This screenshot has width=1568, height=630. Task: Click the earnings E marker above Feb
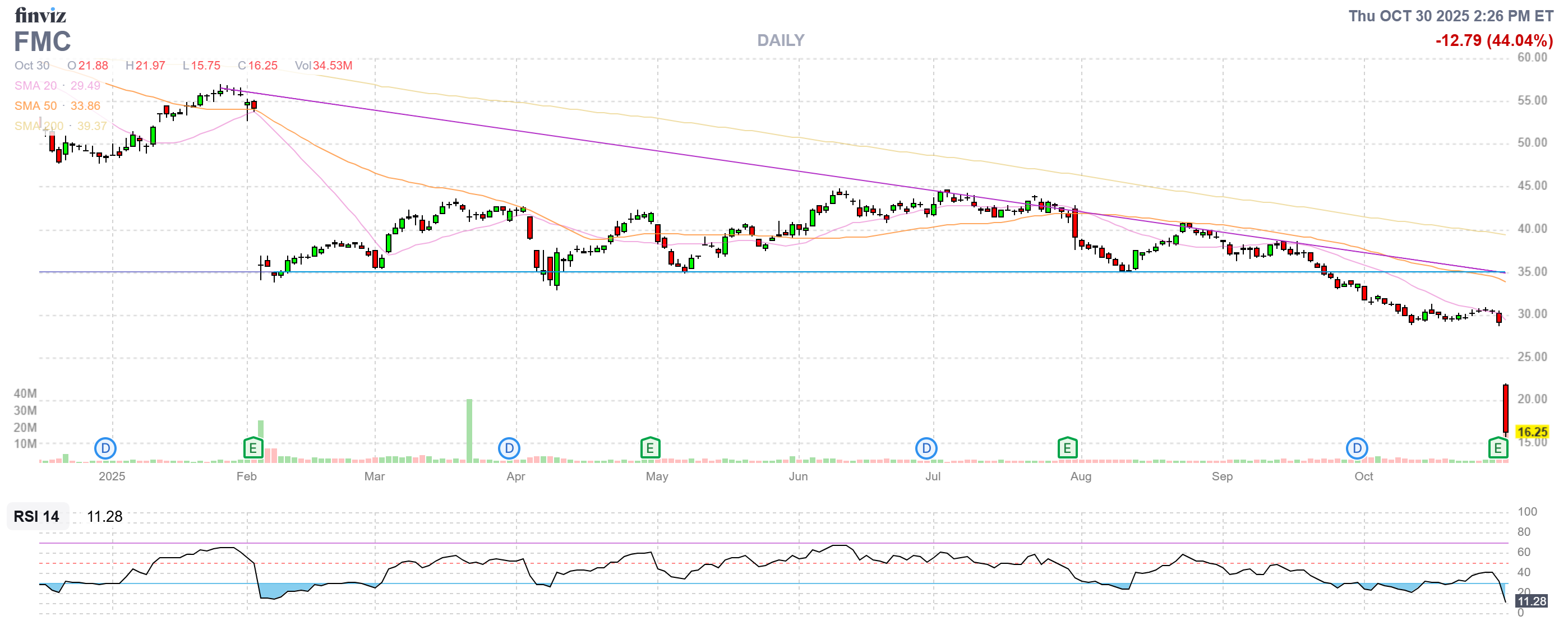252,449
